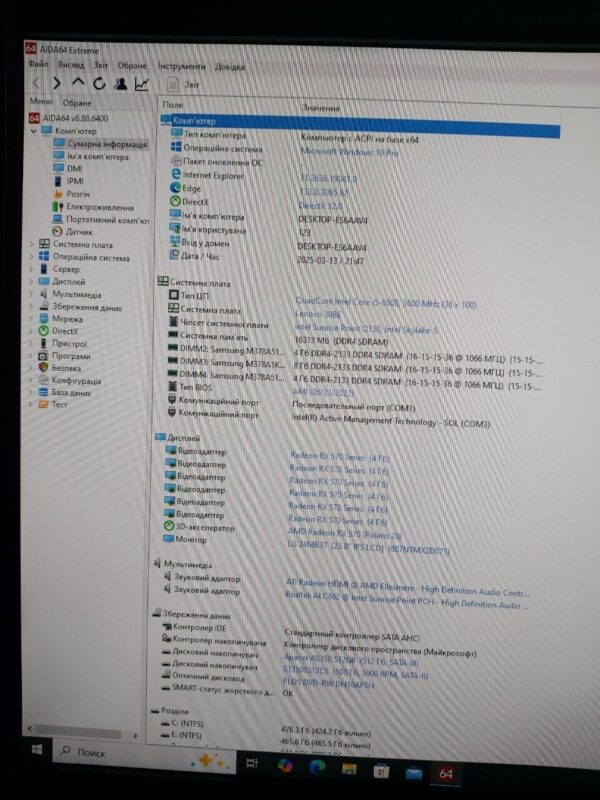Open the AMD Radeon RX 570 (Polaris 20) link
The height and width of the screenshot is (800, 600).
[x=344, y=534]
